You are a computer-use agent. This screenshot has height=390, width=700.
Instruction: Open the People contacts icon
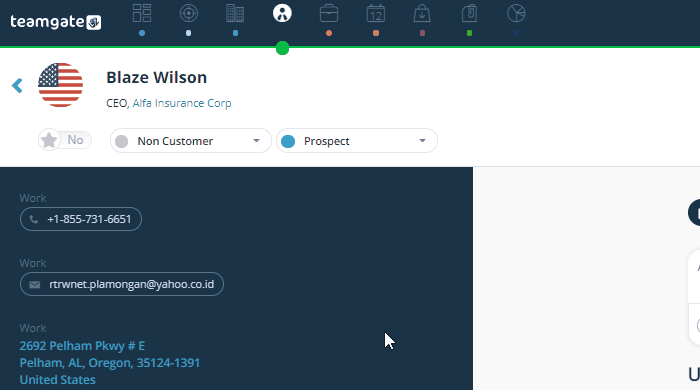[x=282, y=13]
